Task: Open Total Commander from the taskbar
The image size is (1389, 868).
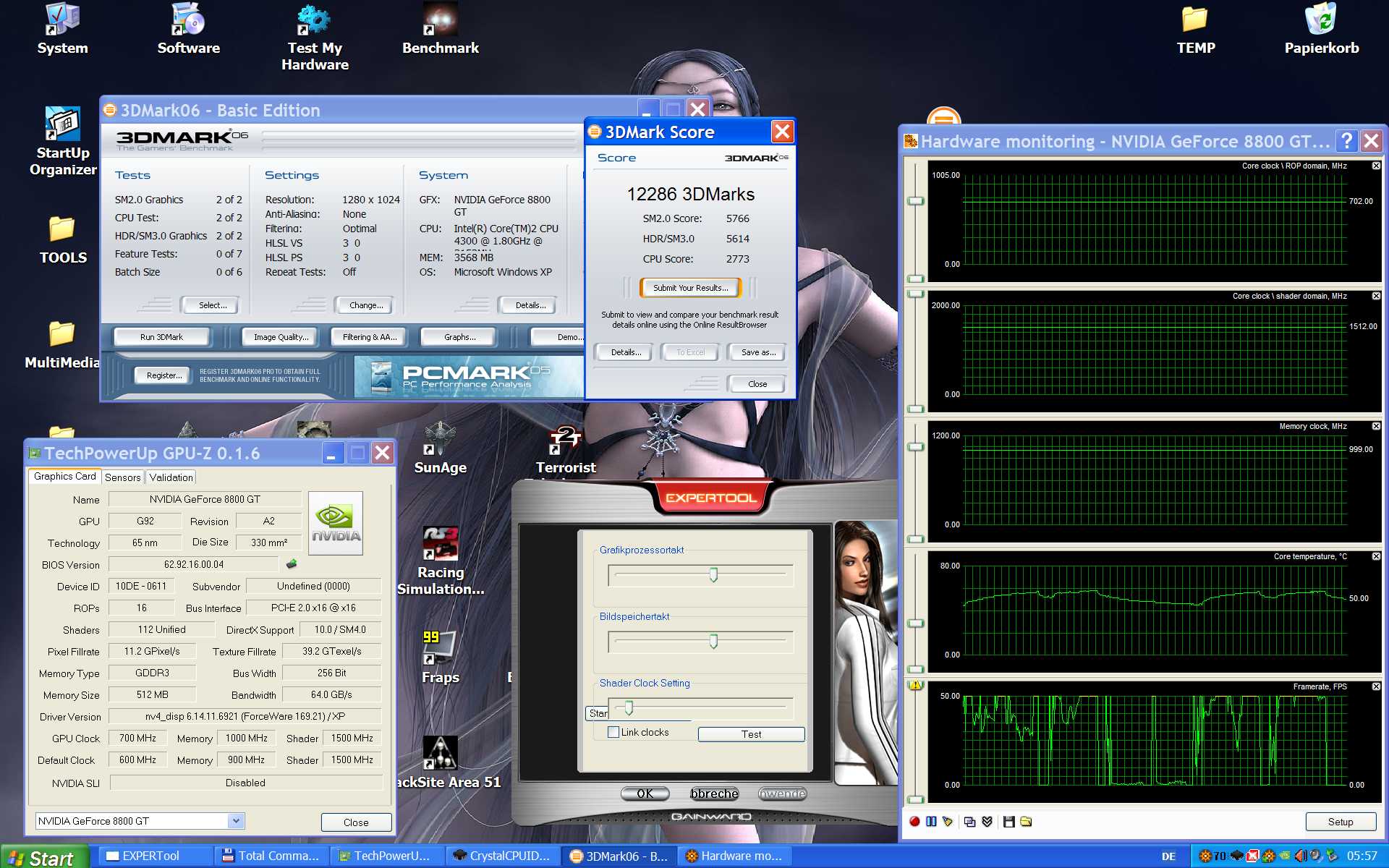Action: [x=271, y=856]
